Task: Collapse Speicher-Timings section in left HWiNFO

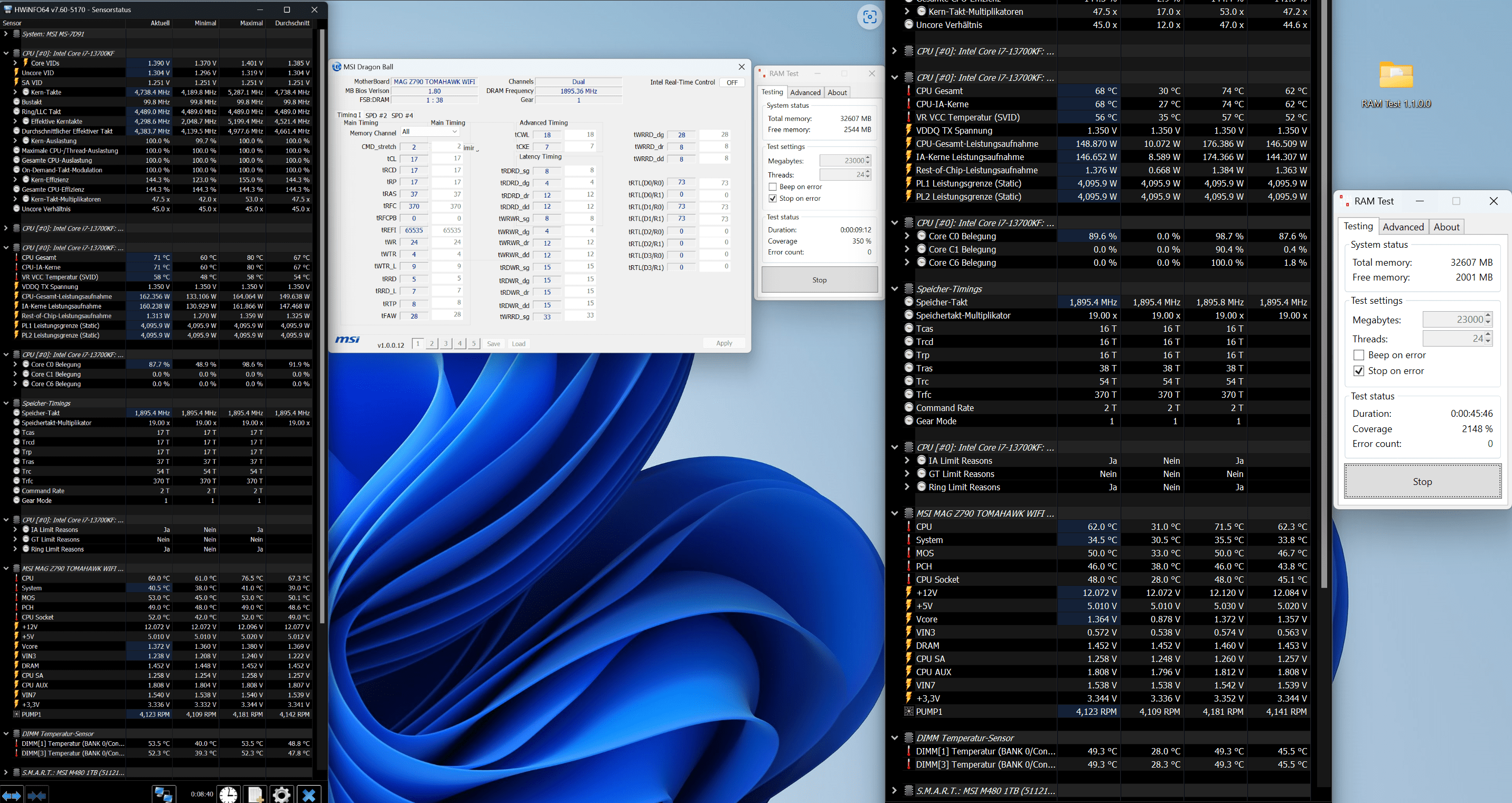Action: click(6, 403)
